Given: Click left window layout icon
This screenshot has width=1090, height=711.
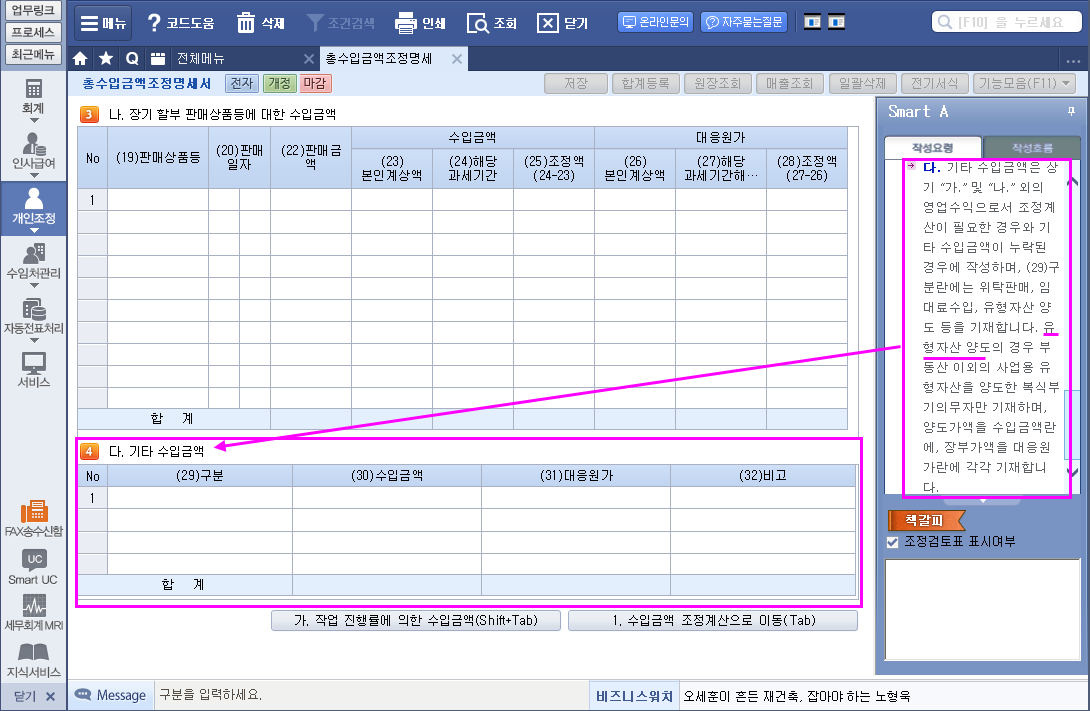Looking at the screenshot, I should coord(812,22).
